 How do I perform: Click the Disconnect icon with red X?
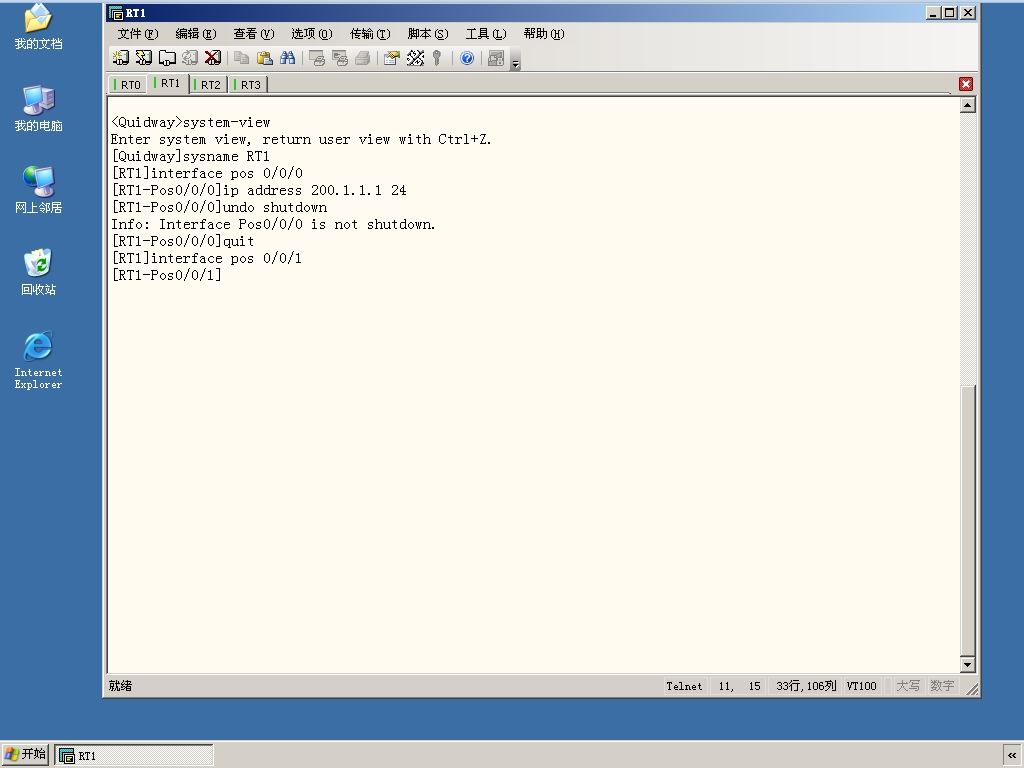(213, 58)
